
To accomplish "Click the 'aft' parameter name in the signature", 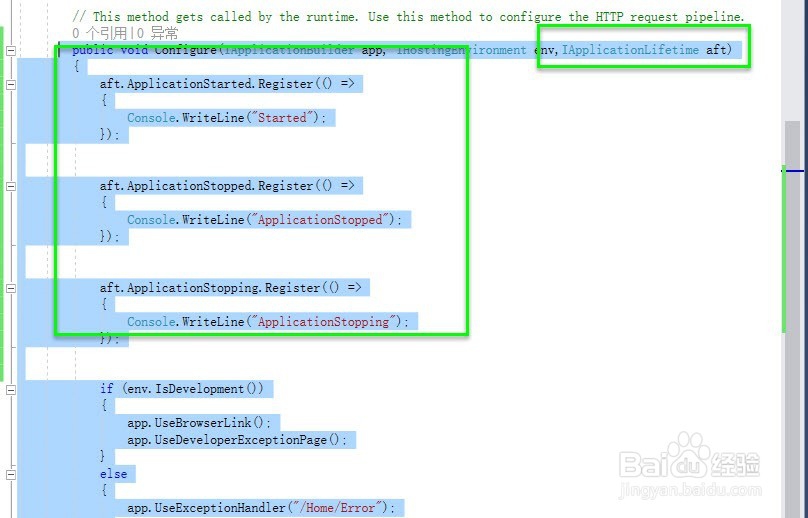I will [x=716, y=50].
